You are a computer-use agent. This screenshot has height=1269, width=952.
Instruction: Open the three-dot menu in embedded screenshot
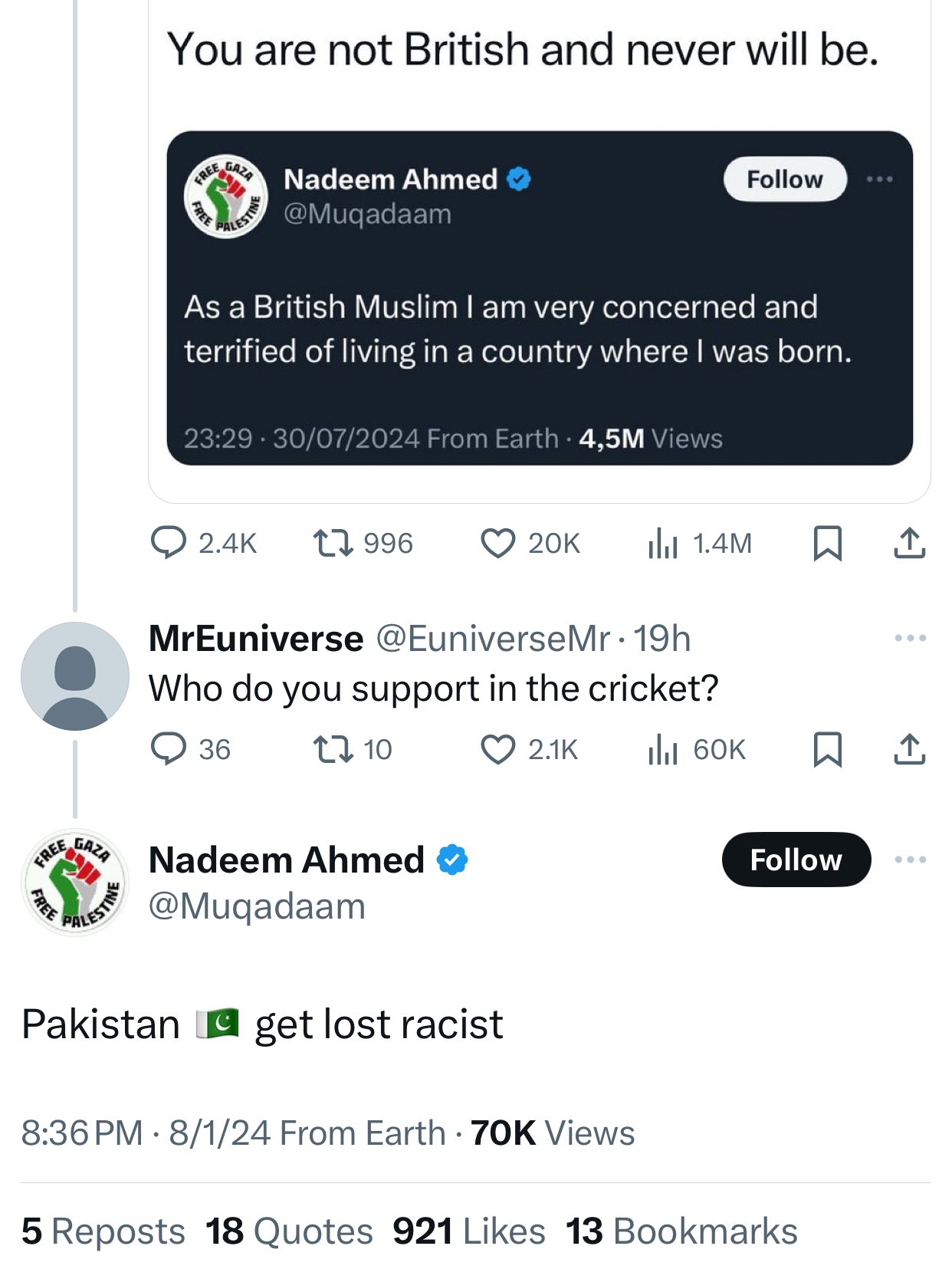pos(879,179)
